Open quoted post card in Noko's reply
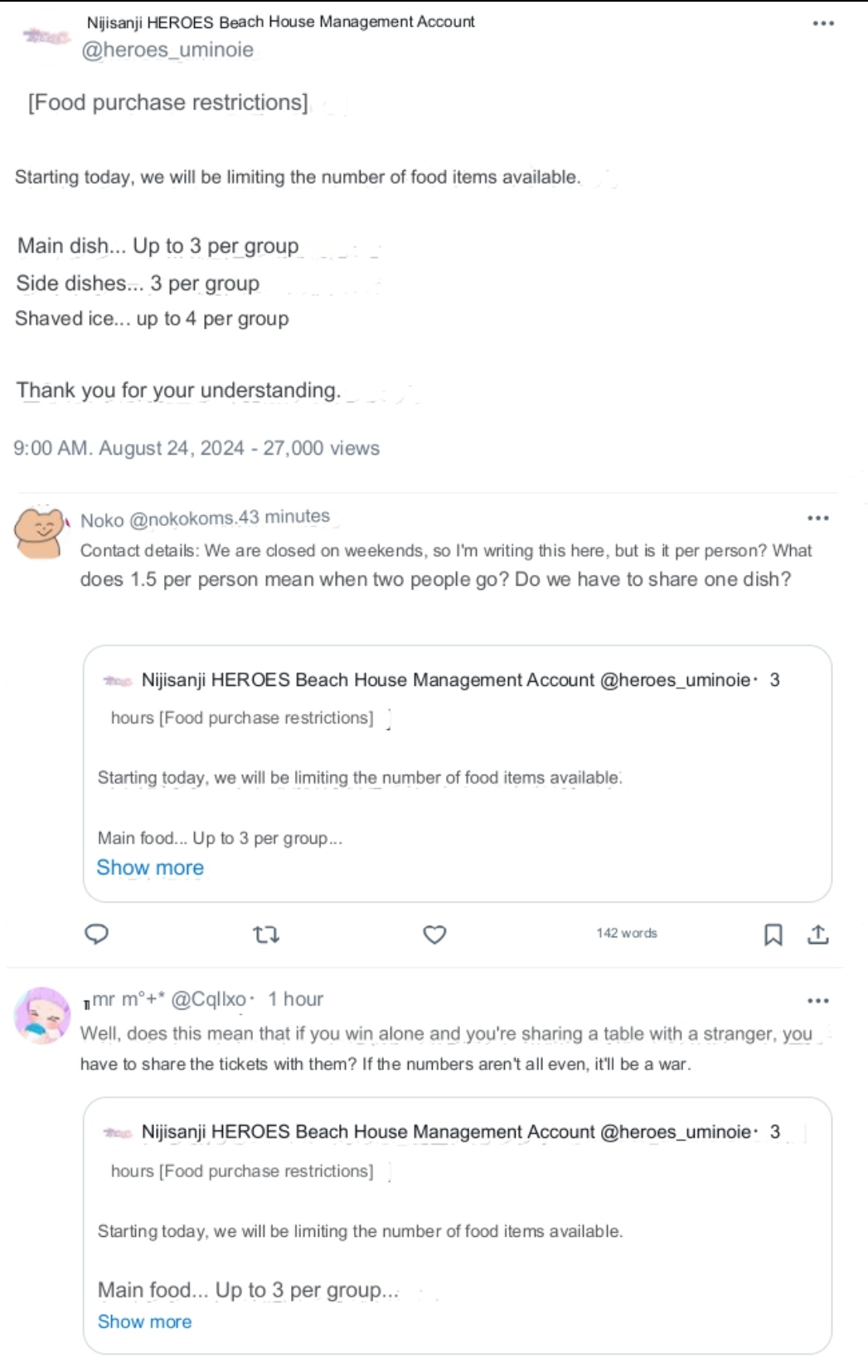868x1372 pixels. coord(458,774)
